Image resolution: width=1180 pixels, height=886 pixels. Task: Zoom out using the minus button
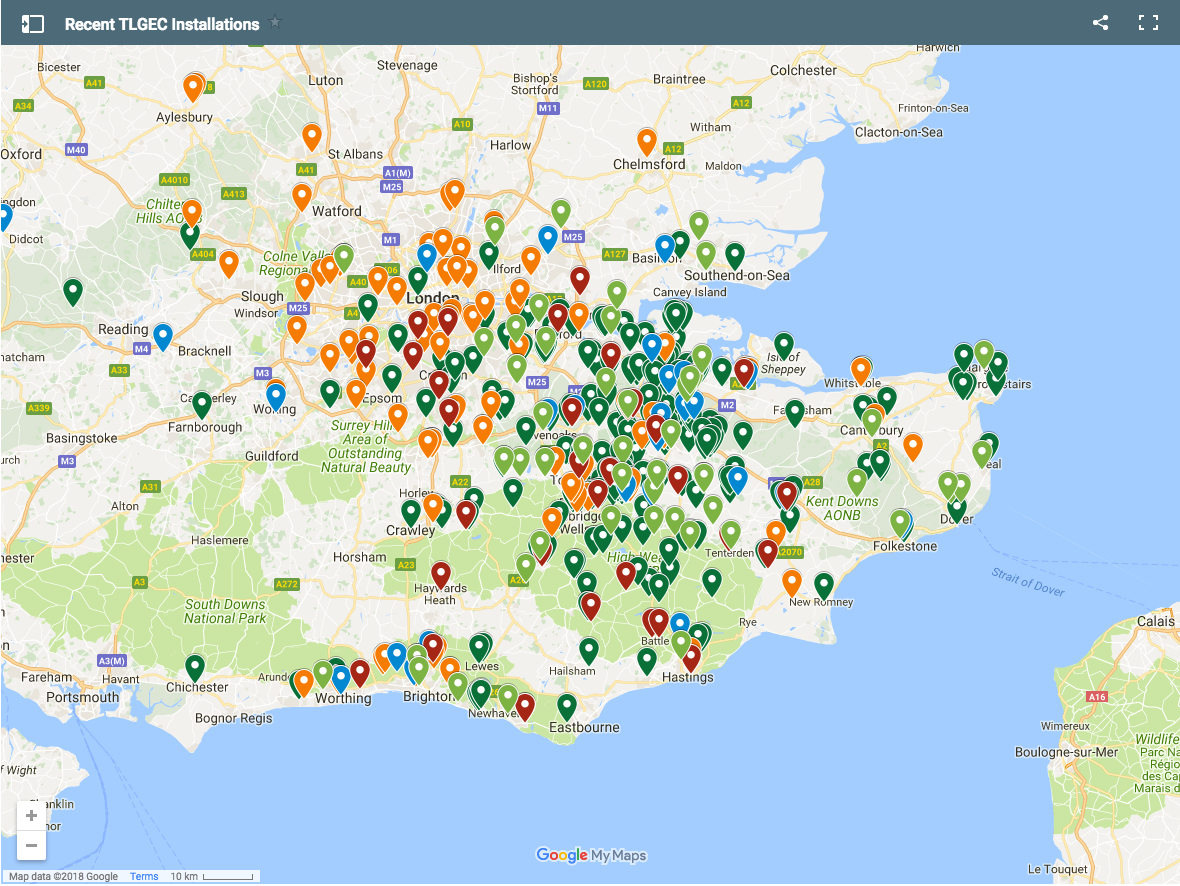31,845
